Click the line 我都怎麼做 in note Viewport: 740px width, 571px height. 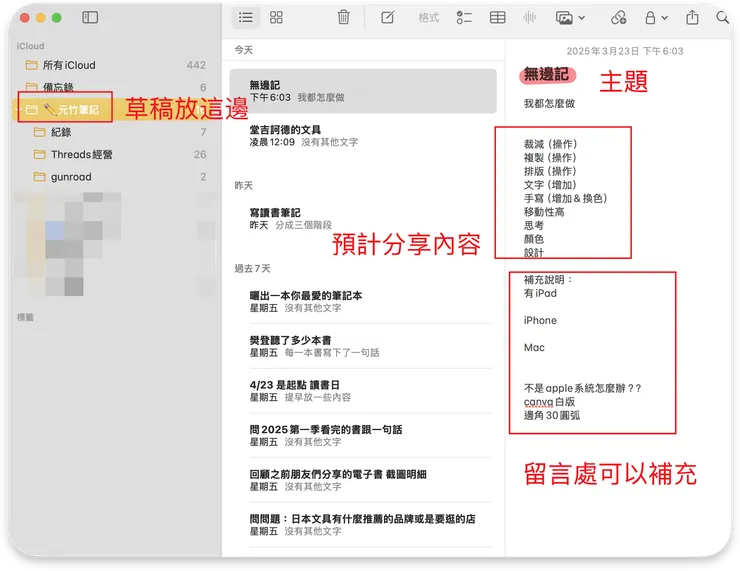pos(549,103)
